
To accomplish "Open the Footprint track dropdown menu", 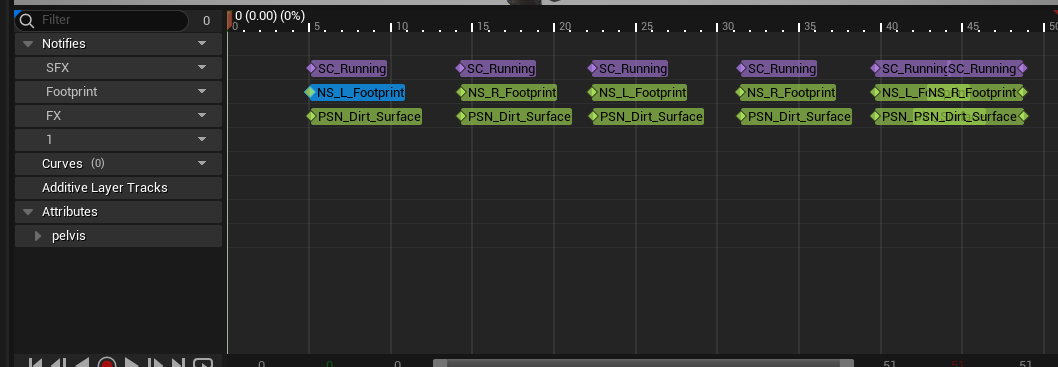I will tap(202, 92).
